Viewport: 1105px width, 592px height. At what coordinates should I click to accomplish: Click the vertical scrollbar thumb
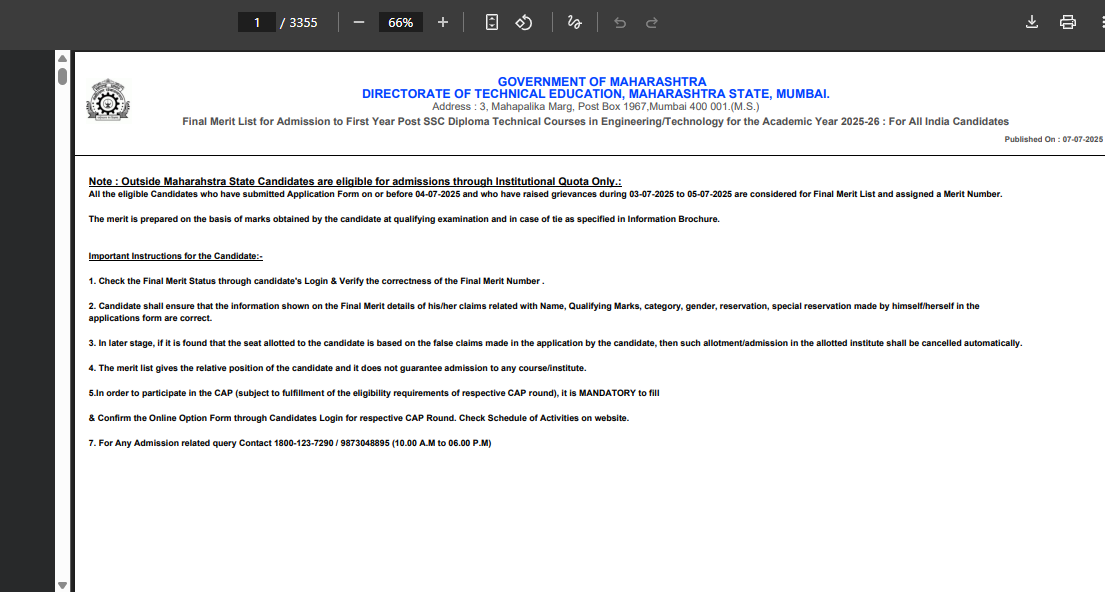pyautogui.click(x=62, y=76)
